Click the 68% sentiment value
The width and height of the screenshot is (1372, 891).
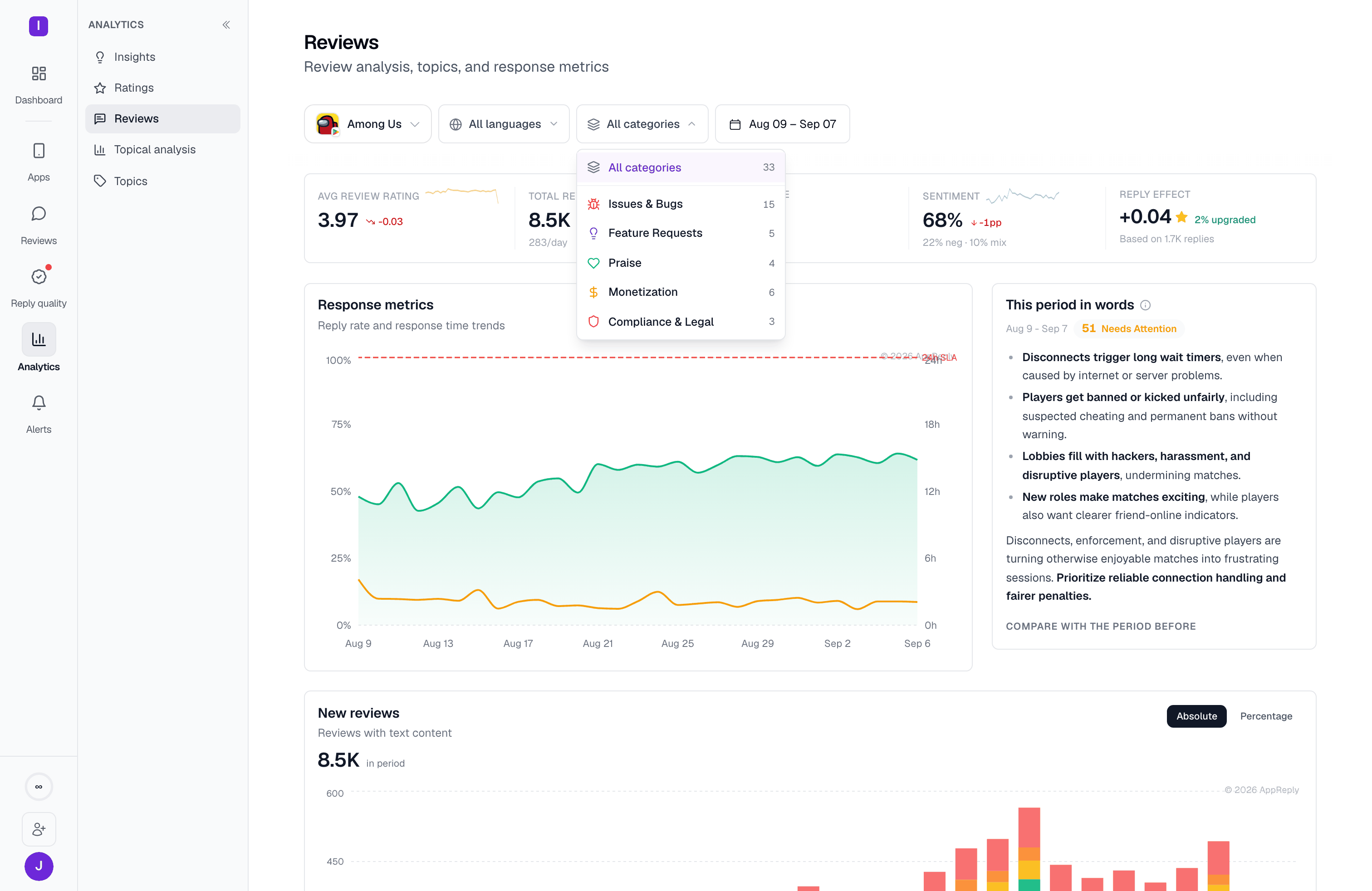click(x=942, y=220)
